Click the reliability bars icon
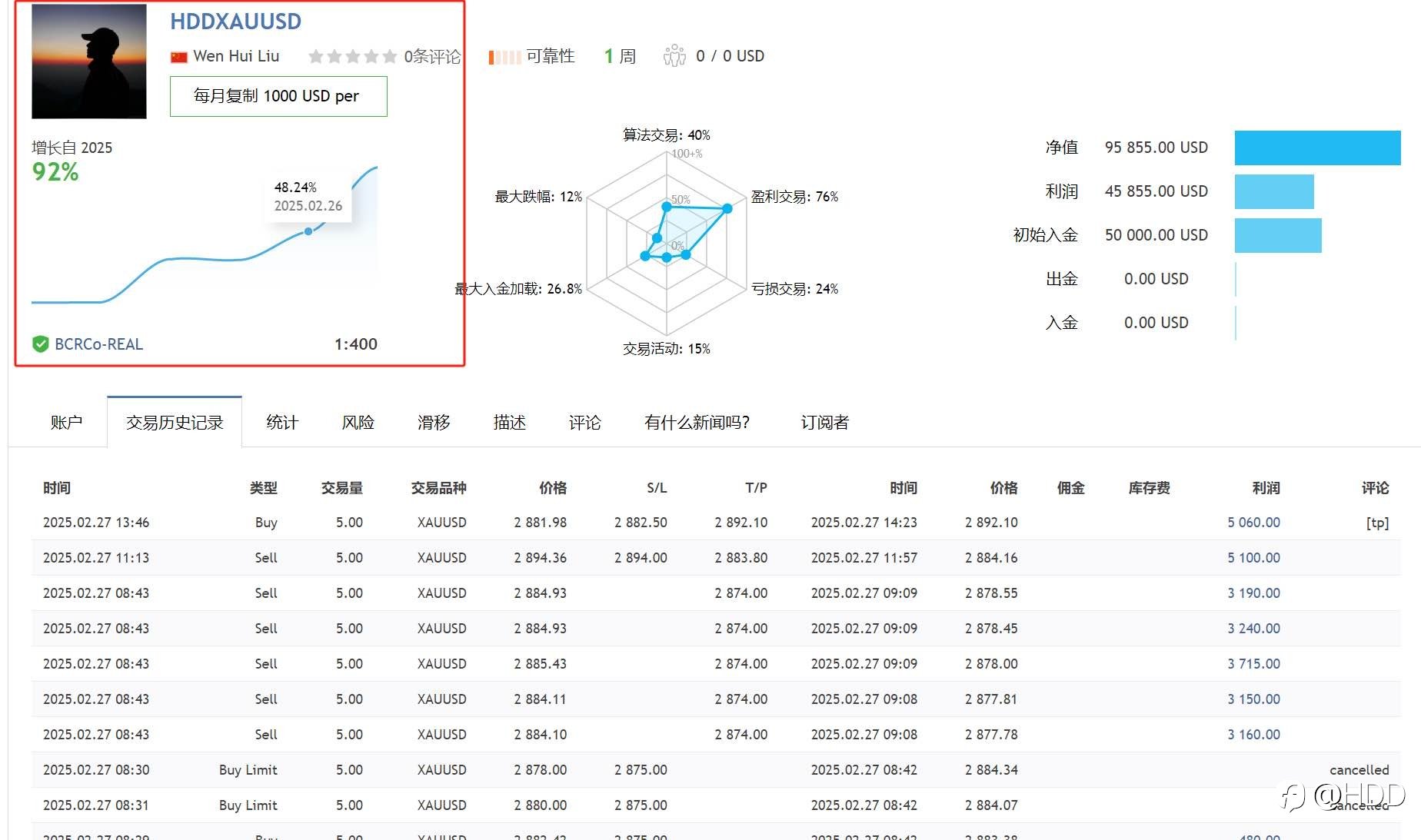This screenshot has width=1421, height=840. pos(505,57)
